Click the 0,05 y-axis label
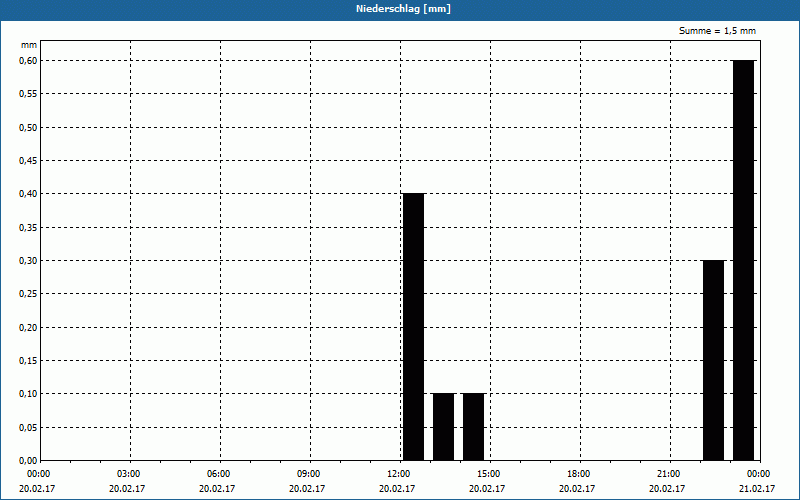The width and height of the screenshot is (800, 500). click(x=28, y=428)
